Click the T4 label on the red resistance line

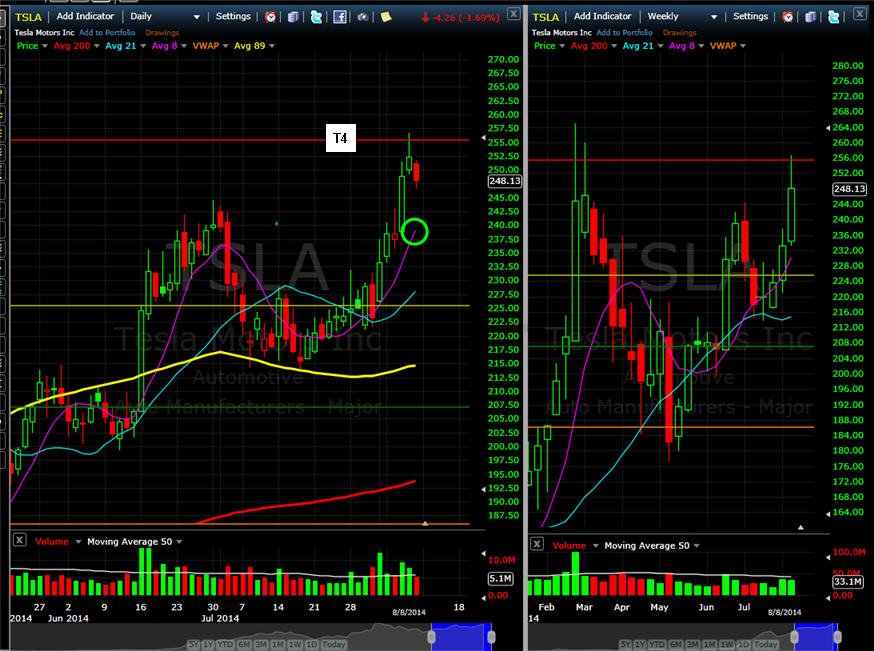[x=341, y=138]
